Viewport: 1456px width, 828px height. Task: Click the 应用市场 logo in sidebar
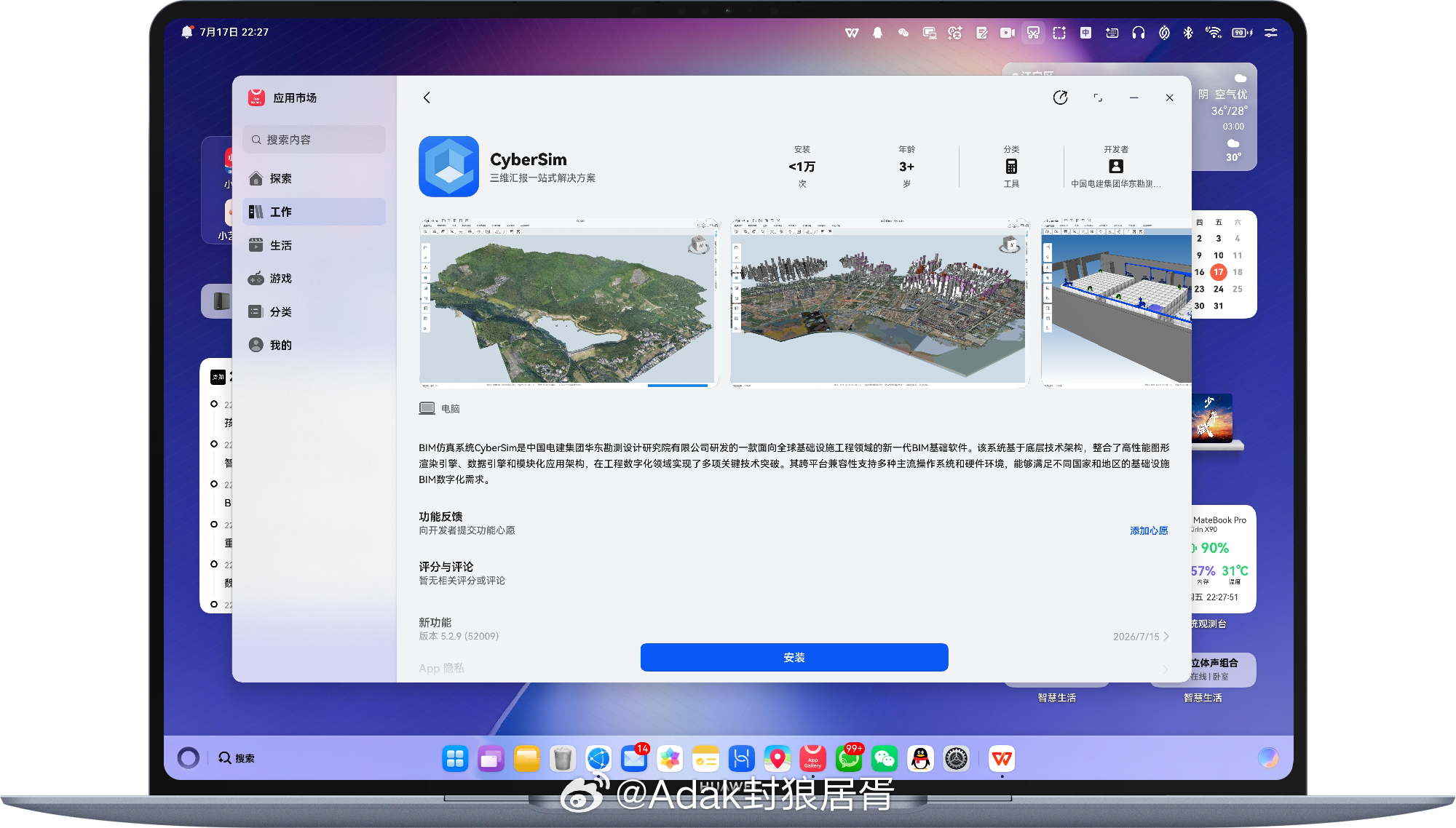pos(256,97)
